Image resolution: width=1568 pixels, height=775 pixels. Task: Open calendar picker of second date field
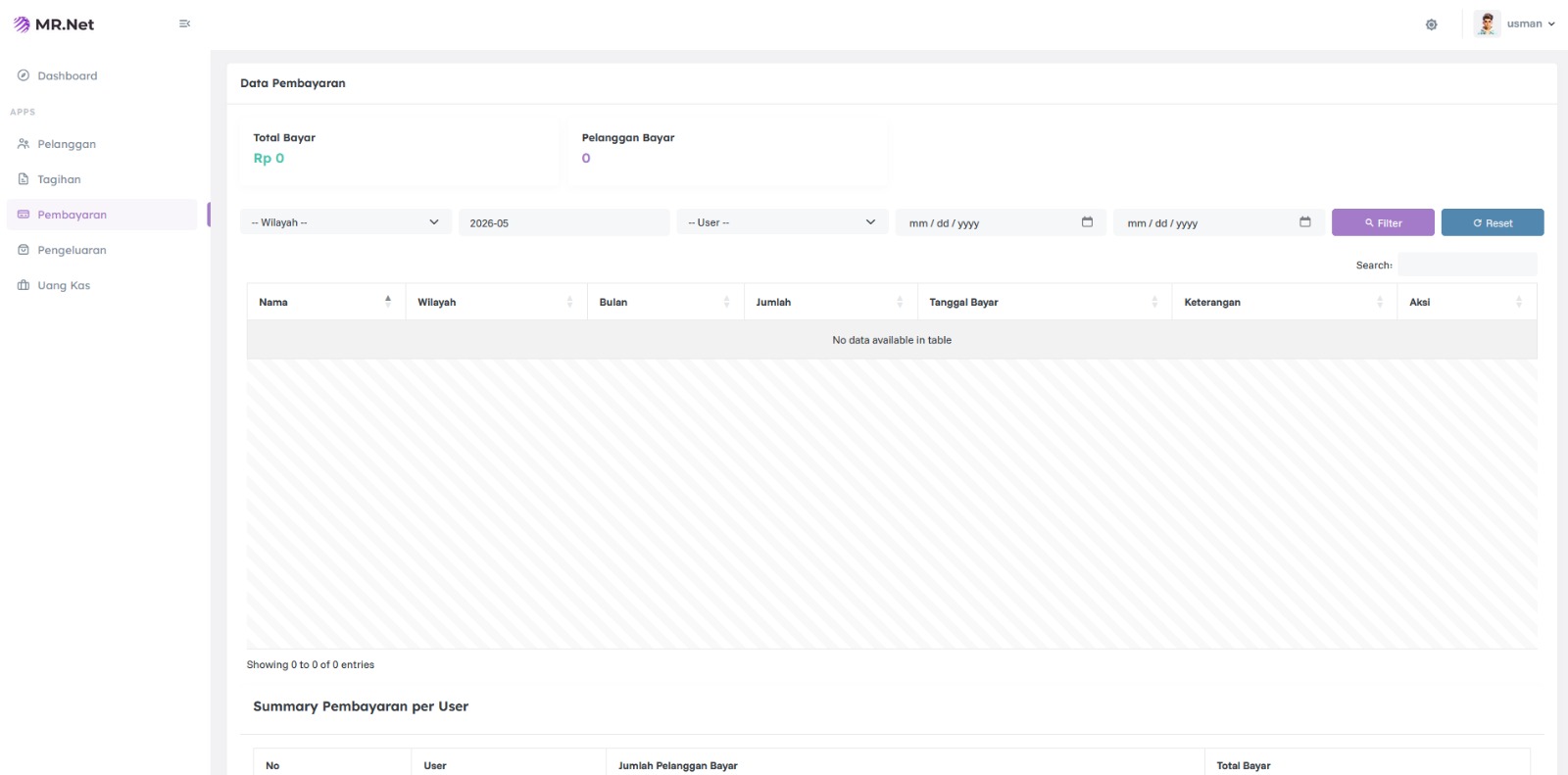(x=1305, y=222)
